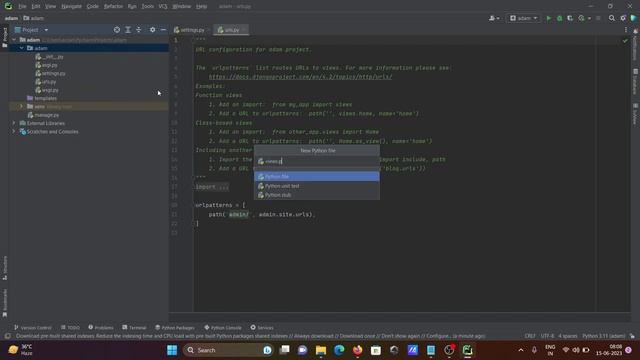
Task: Open Services tool window
Action: point(262,327)
